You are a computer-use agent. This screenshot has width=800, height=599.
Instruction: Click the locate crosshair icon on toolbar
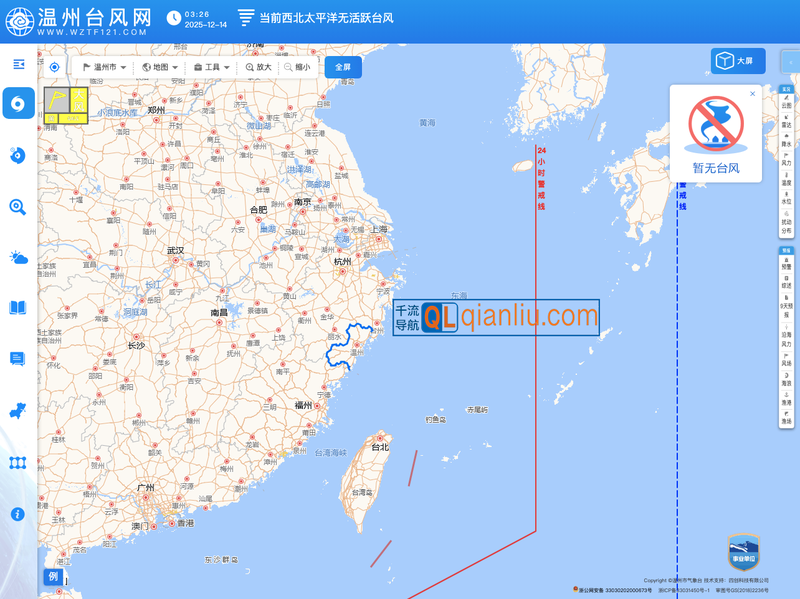tap(55, 67)
